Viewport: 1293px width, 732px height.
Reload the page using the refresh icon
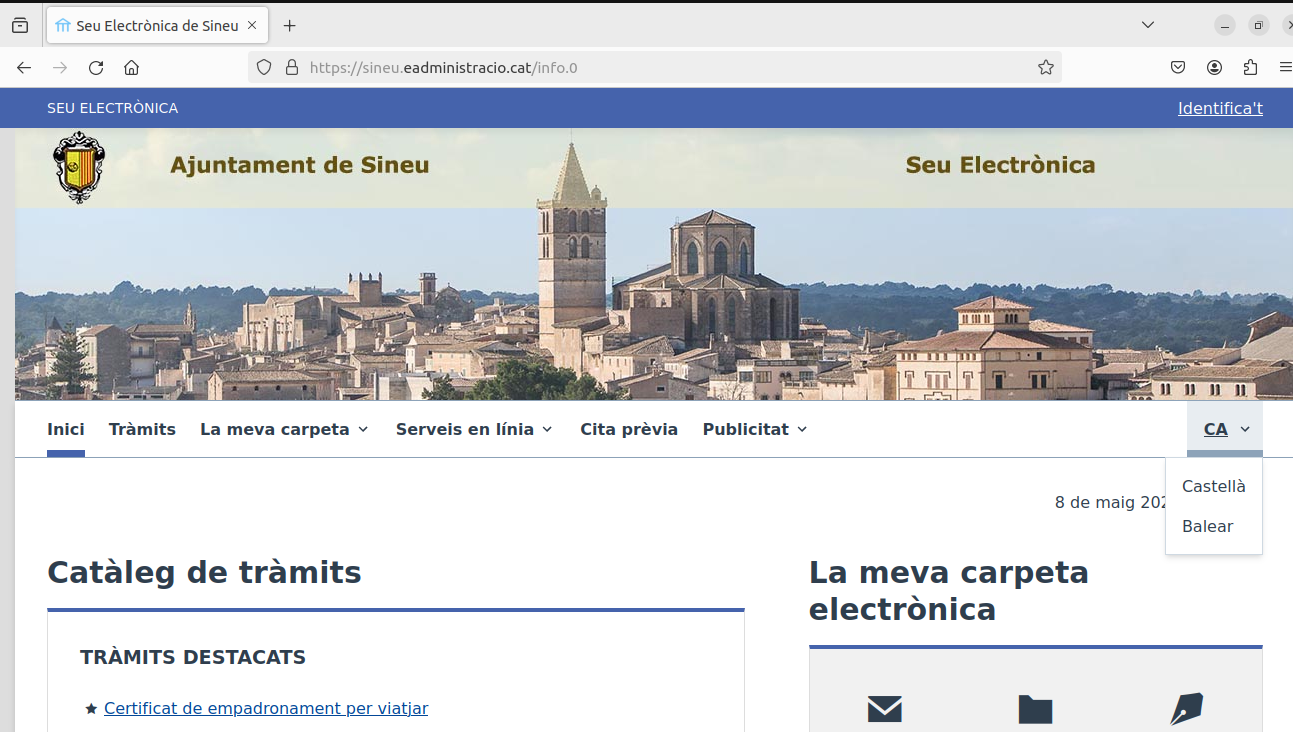pyautogui.click(x=96, y=68)
